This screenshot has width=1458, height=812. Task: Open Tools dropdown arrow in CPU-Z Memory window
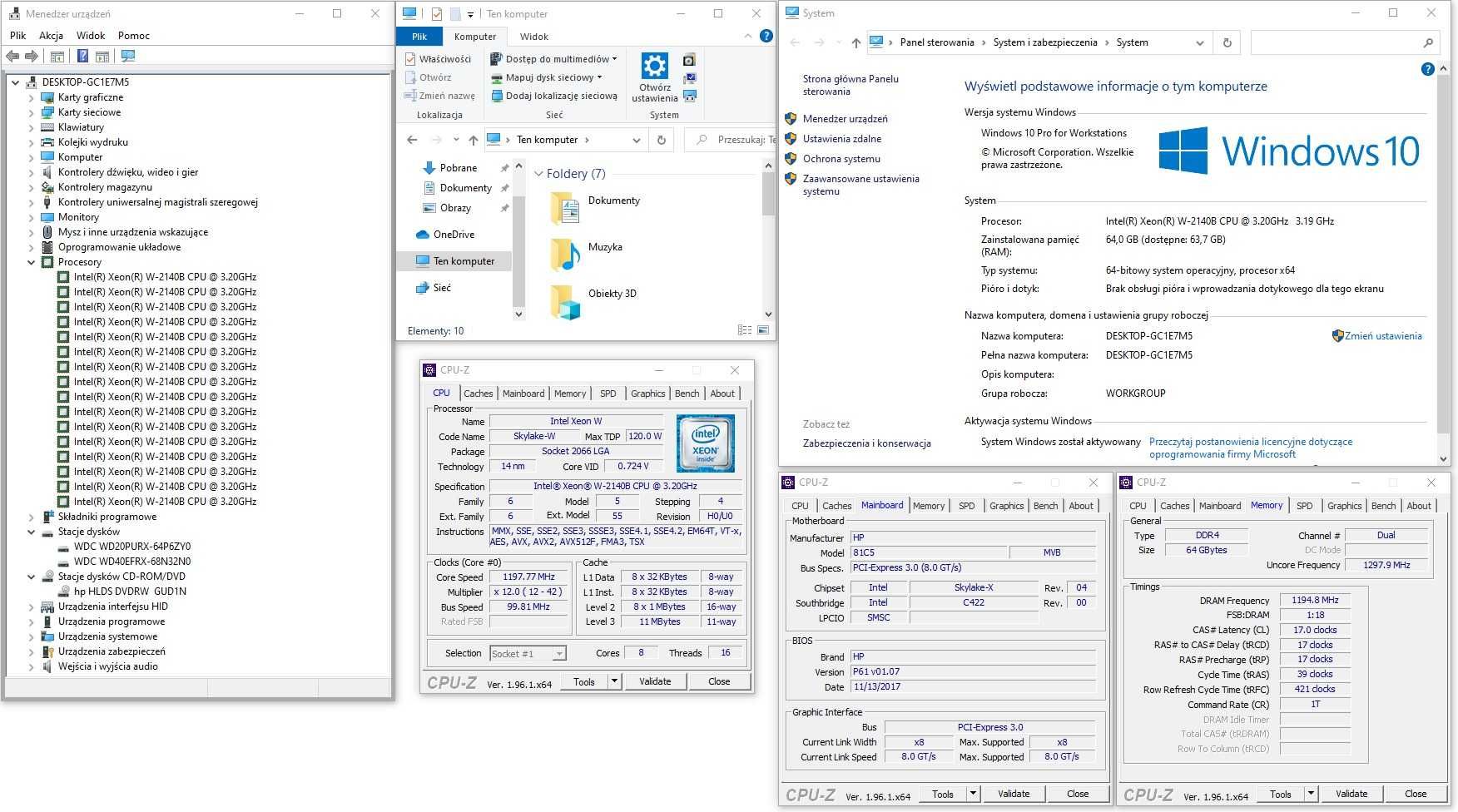pos(1311,794)
